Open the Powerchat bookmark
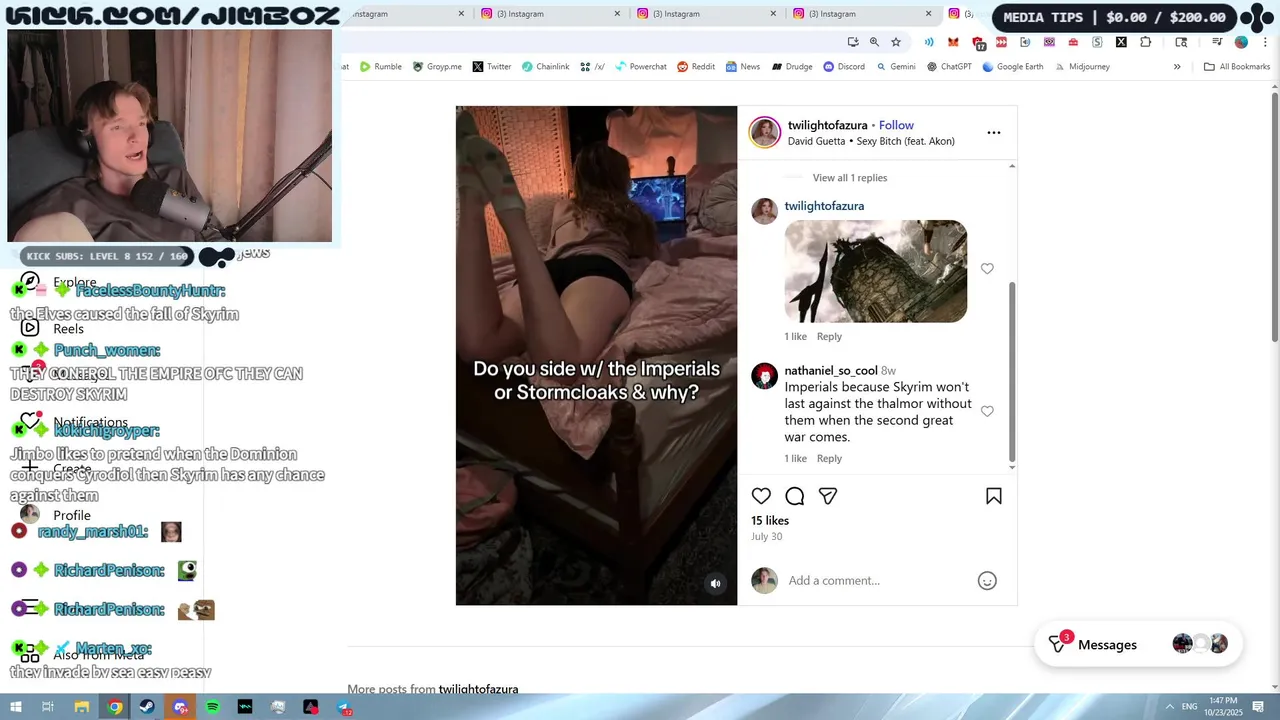The image size is (1280, 720). pyautogui.click(x=641, y=67)
